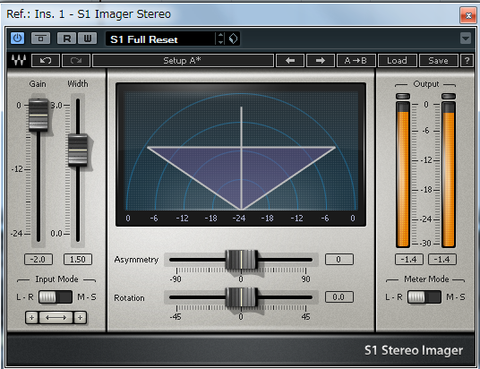The width and height of the screenshot is (480, 369).
Task: Enable Read automation (R) button
Action: pos(67,39)
